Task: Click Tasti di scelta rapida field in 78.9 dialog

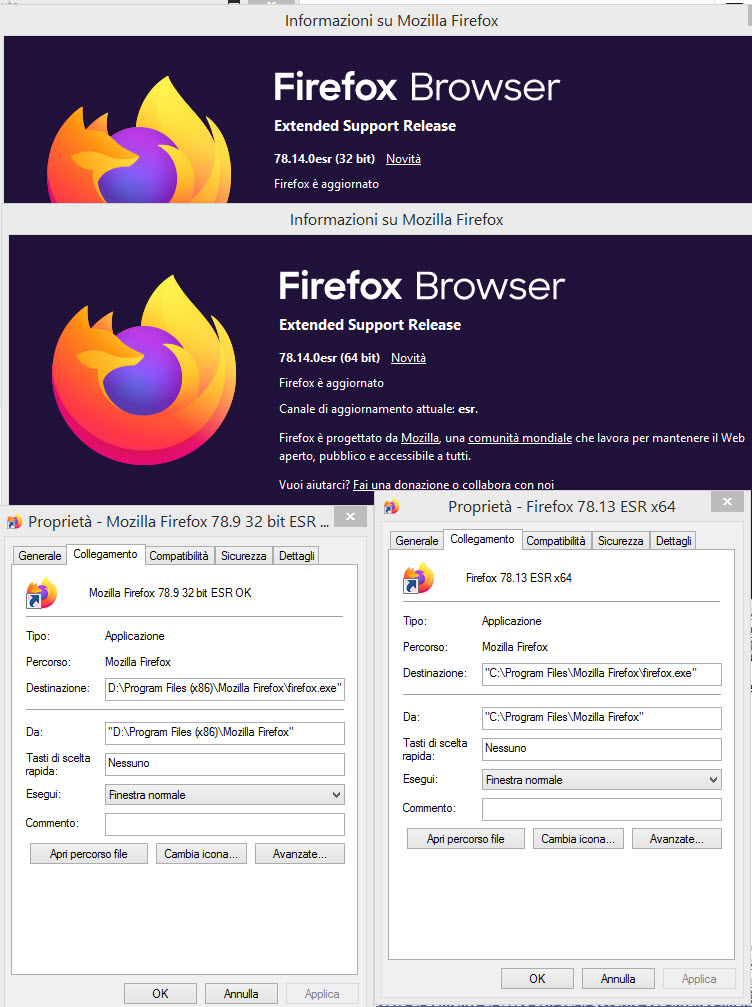Action: click(x=225, y=764)
